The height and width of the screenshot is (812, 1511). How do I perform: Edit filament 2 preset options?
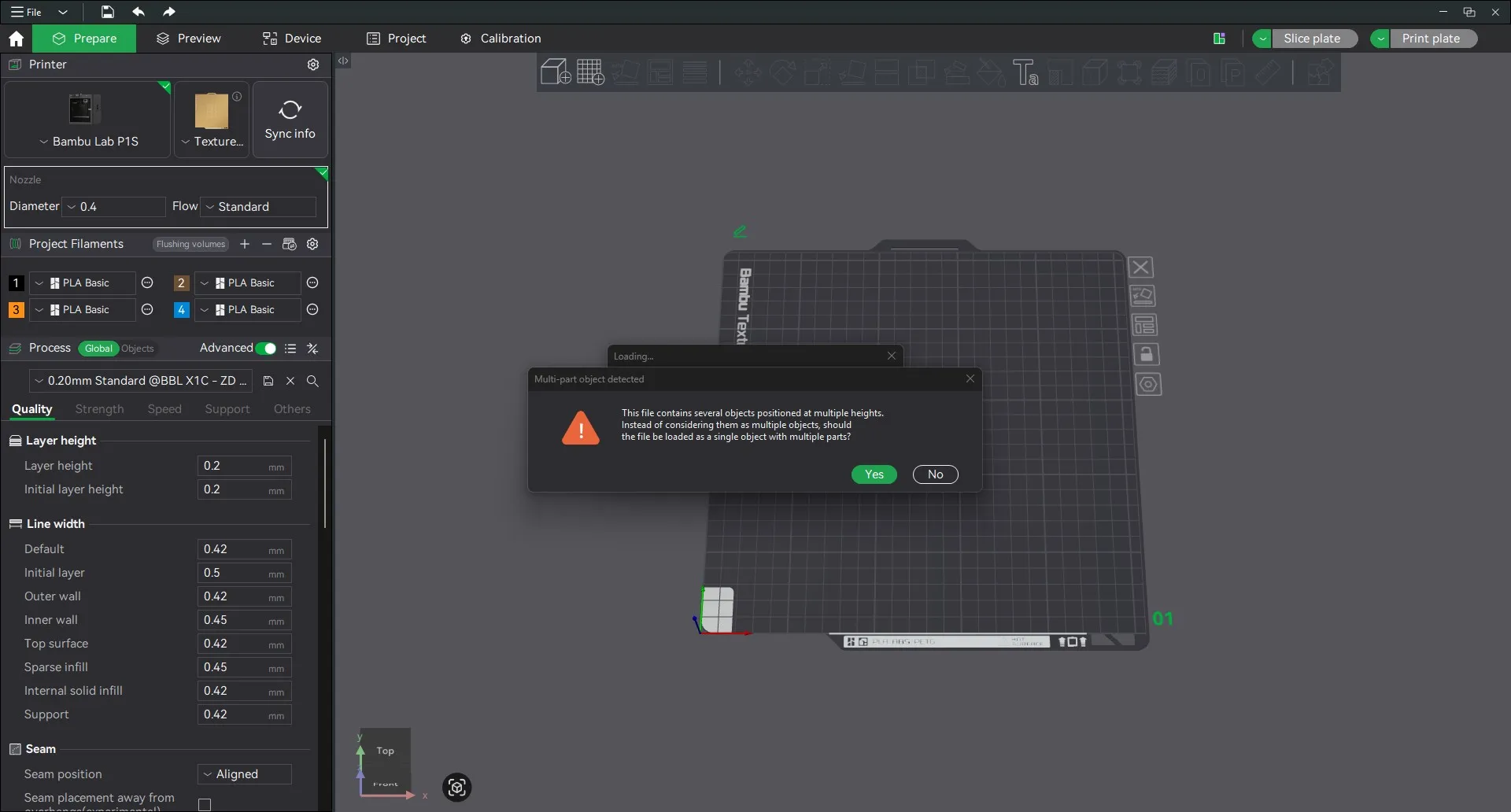(312, 283)
